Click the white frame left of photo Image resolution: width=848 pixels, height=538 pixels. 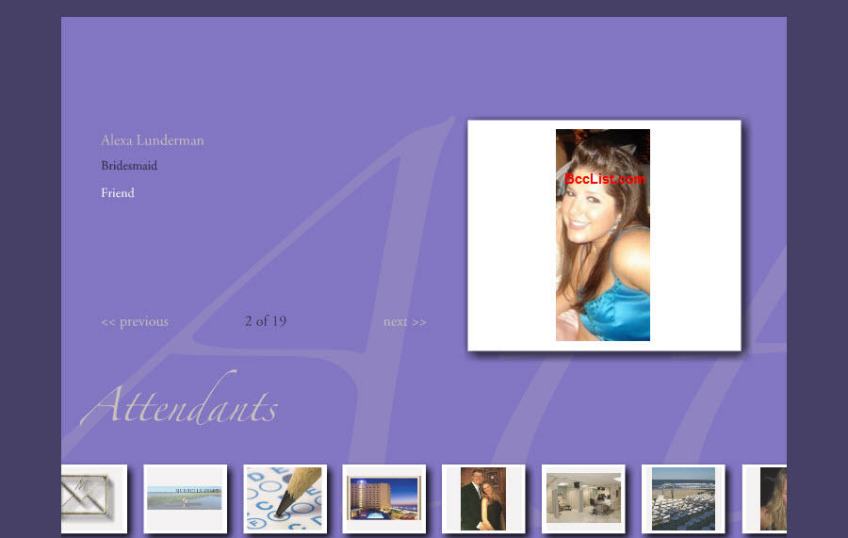click(x=511, y=235)
